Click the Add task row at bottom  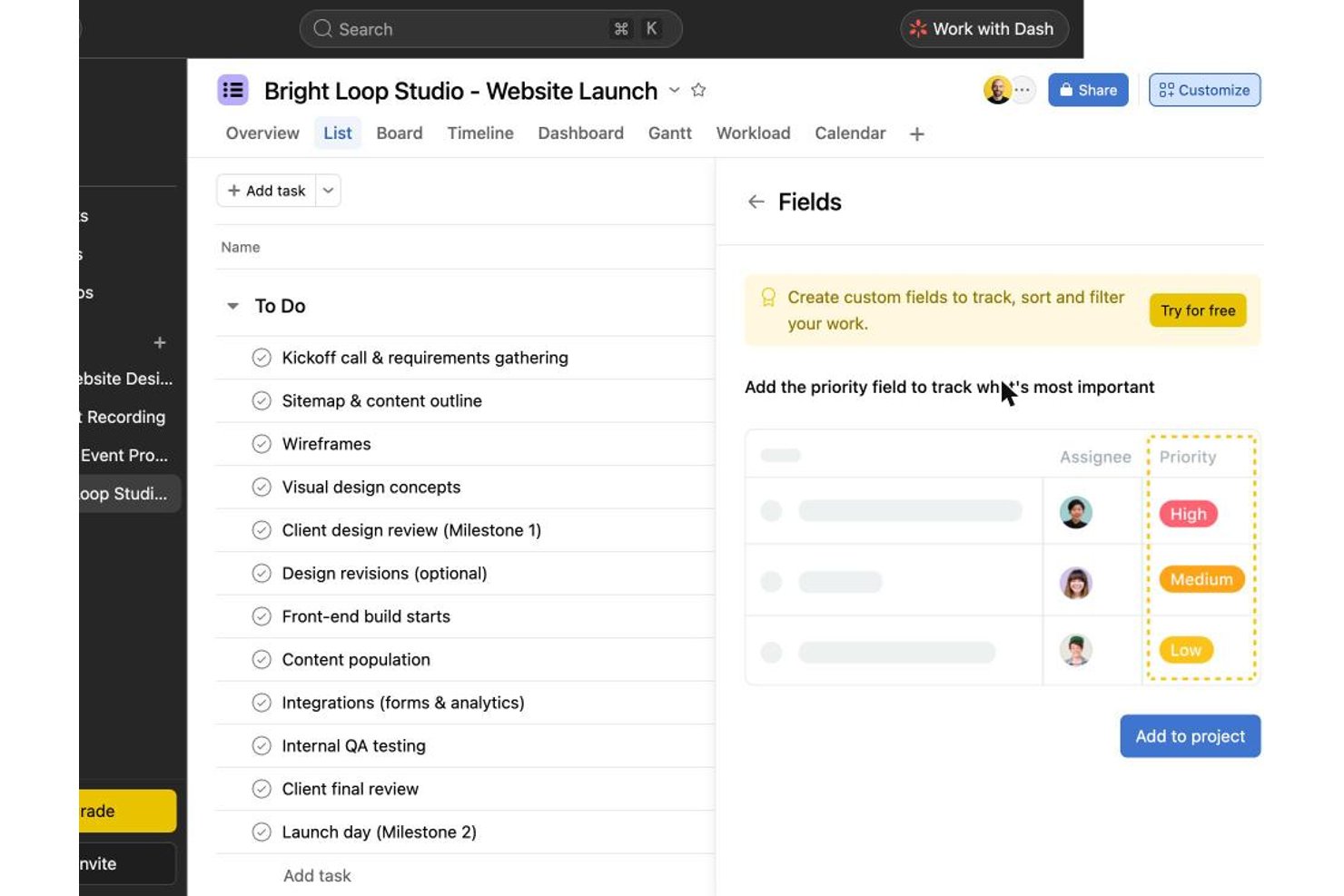[317, 875]
